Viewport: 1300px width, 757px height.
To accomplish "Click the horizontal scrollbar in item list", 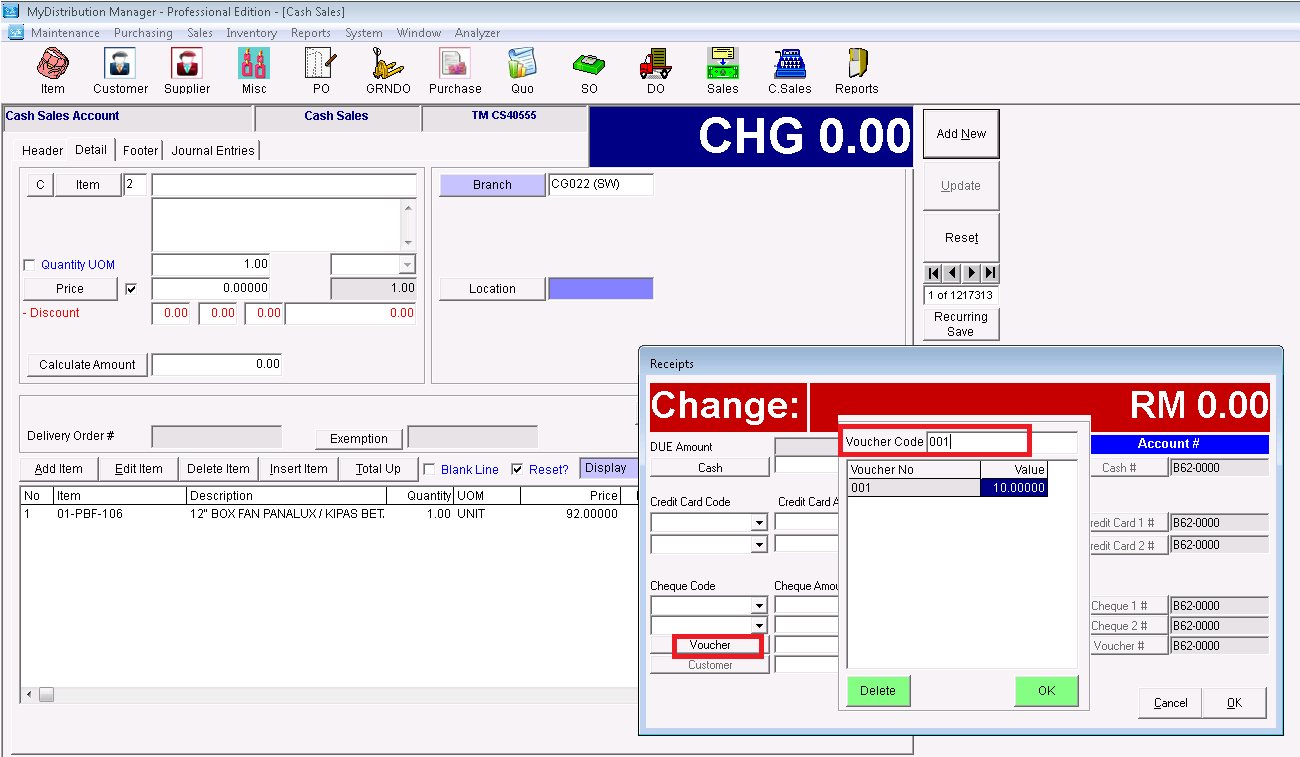I will click(x=330, y=694).
